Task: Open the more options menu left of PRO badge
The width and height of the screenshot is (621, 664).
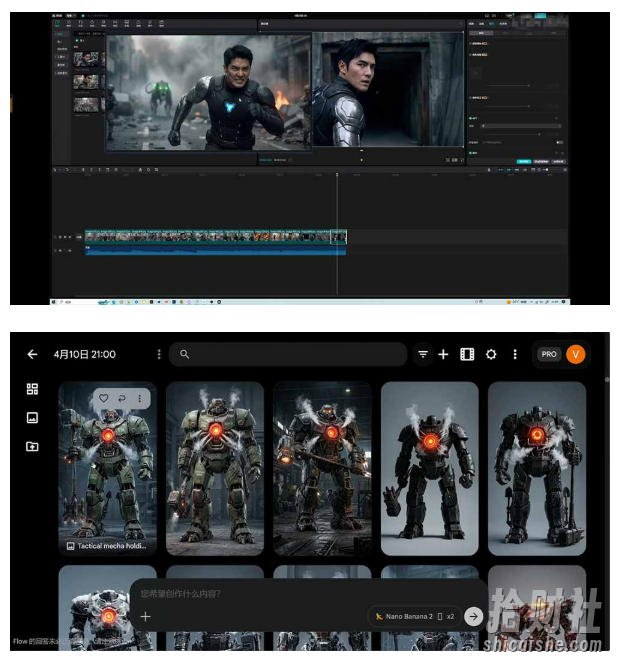Action: coord(515,354)
